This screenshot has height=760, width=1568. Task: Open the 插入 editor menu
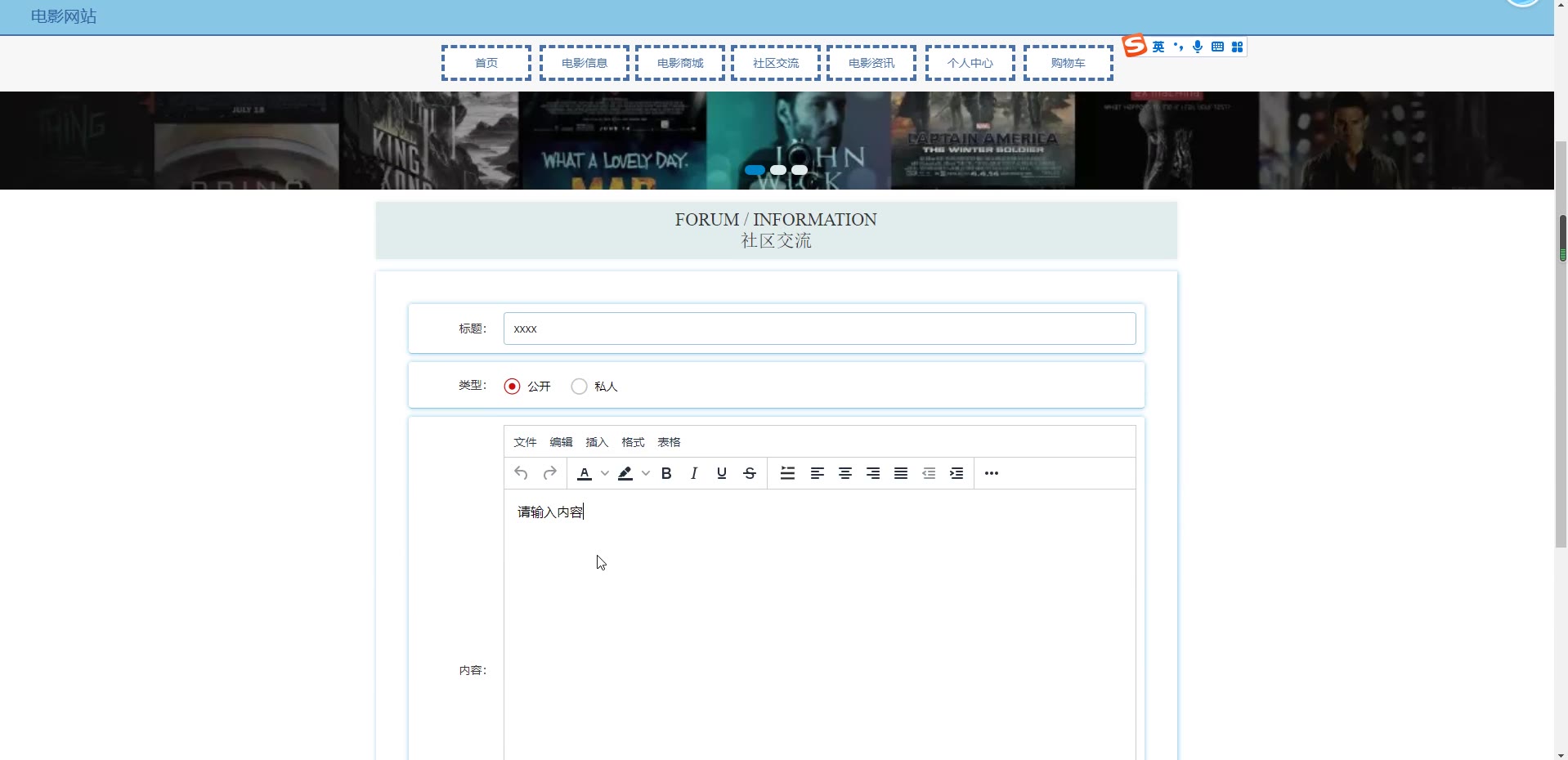[597, 442]
